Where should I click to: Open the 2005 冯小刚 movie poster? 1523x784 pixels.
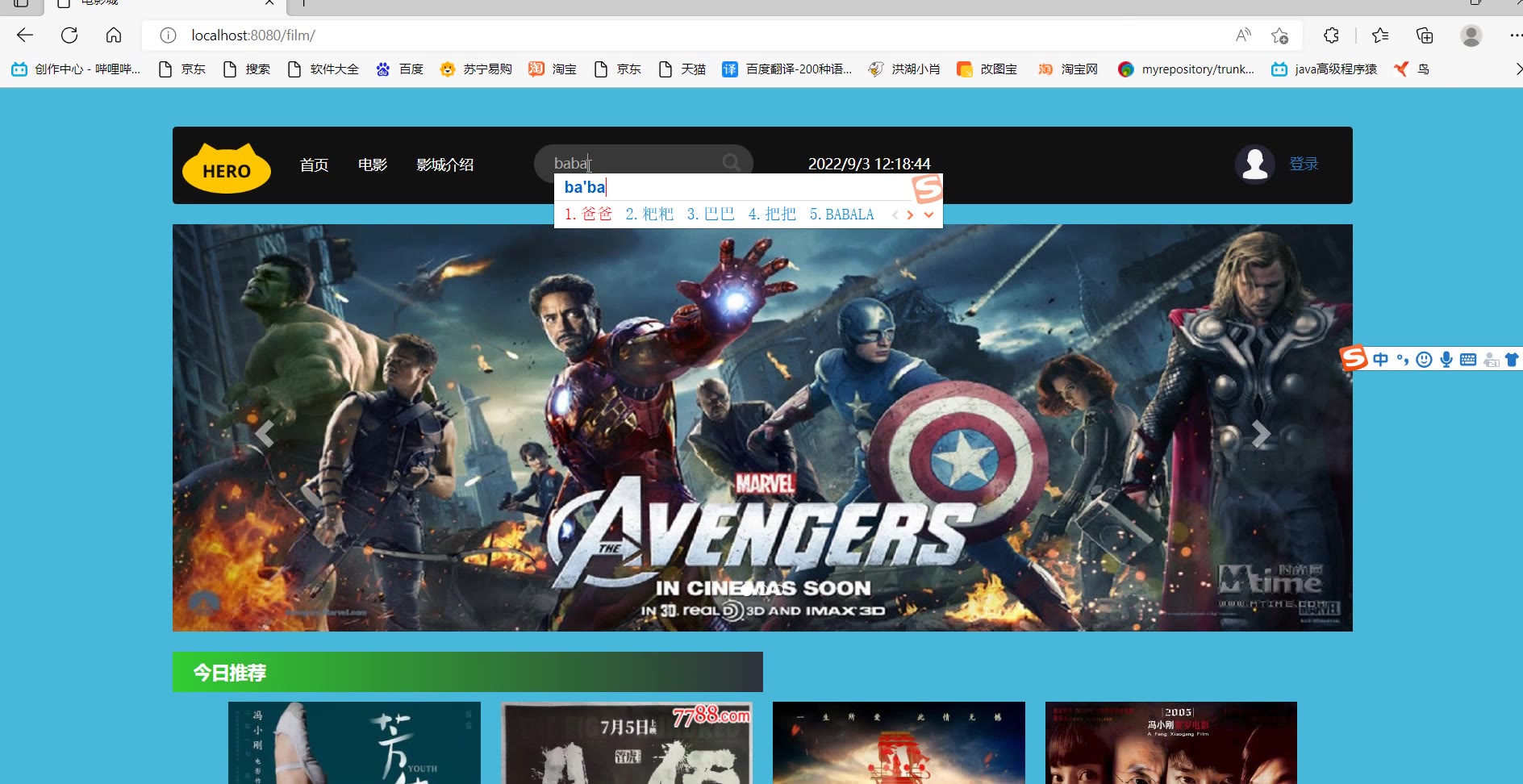tap(1171, 743)
